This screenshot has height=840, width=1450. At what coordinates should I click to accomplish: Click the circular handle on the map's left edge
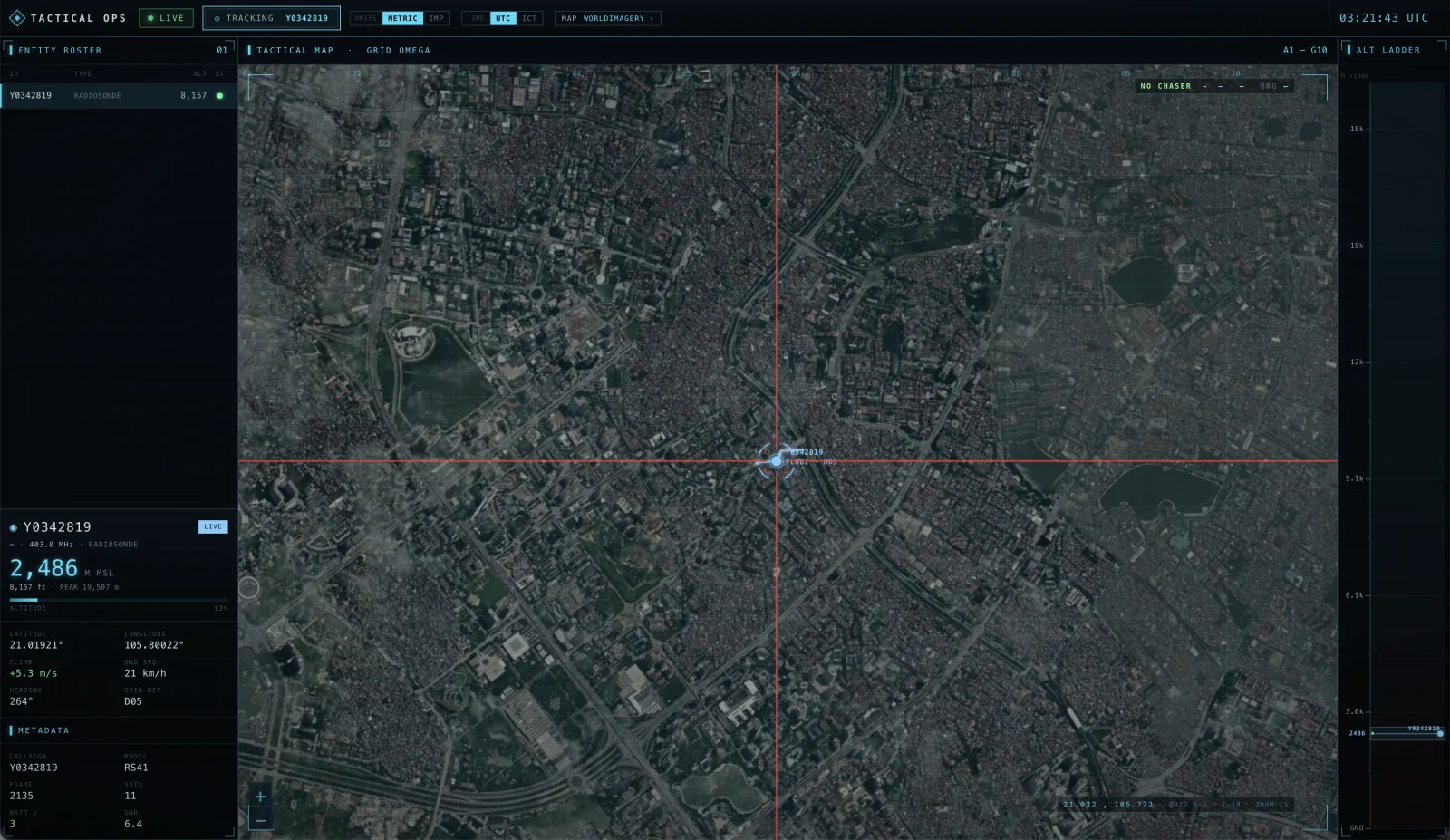pyautogui.click(x=248, y=587)
